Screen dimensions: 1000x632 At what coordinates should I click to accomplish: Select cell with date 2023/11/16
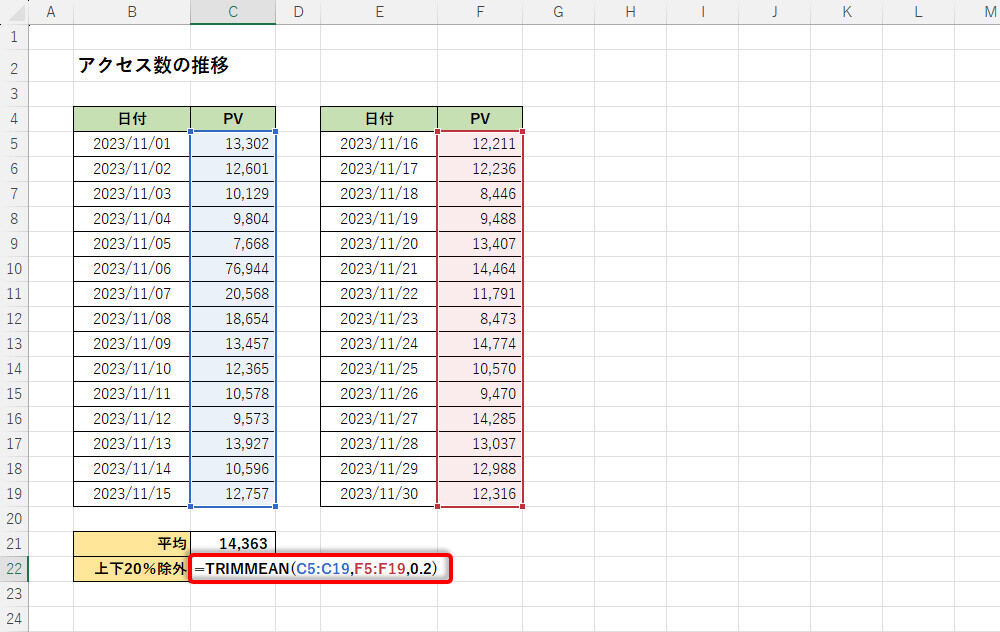[379, 143]
